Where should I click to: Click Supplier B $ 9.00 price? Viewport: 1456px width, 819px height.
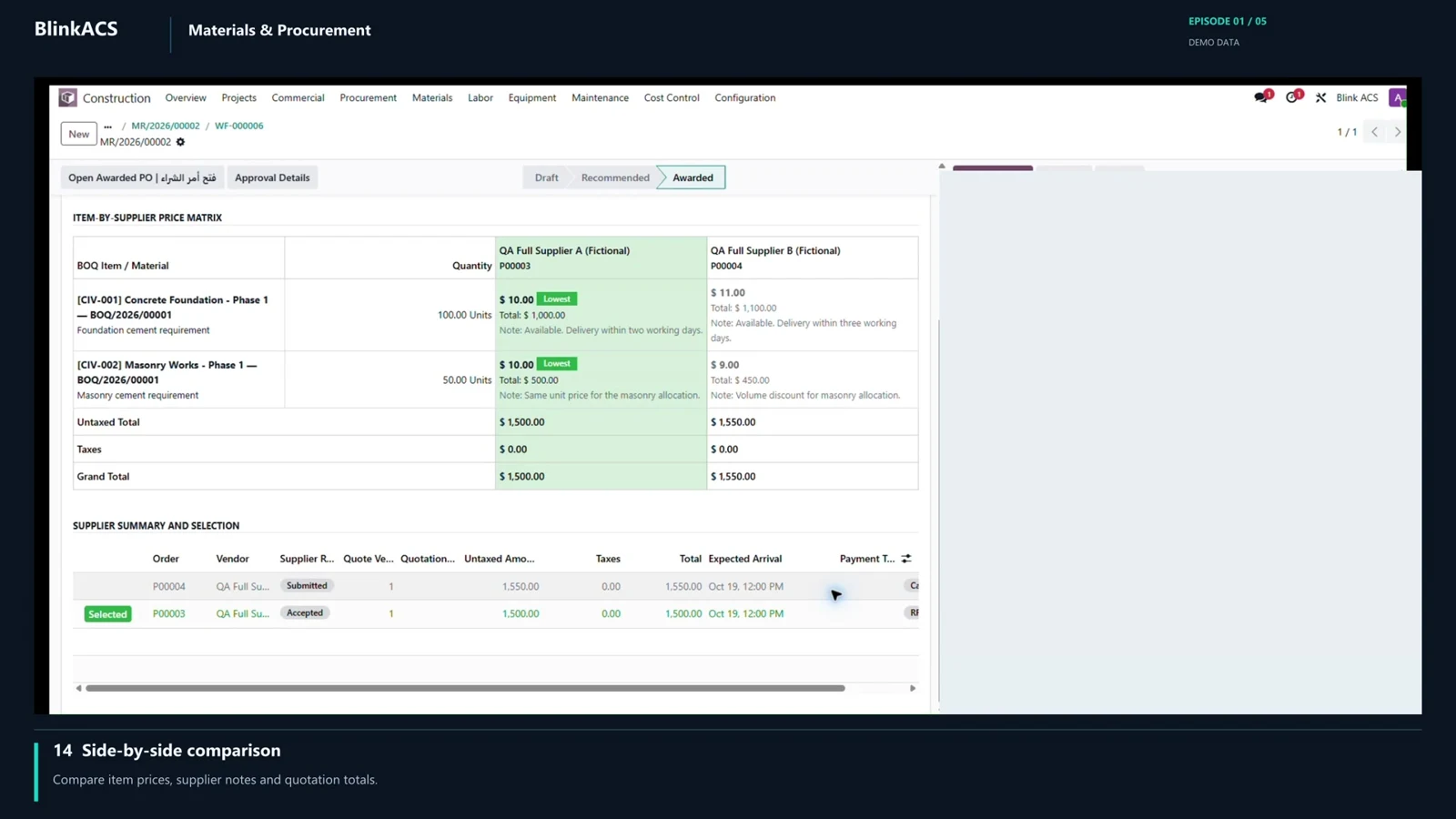[x=725, y=365]
